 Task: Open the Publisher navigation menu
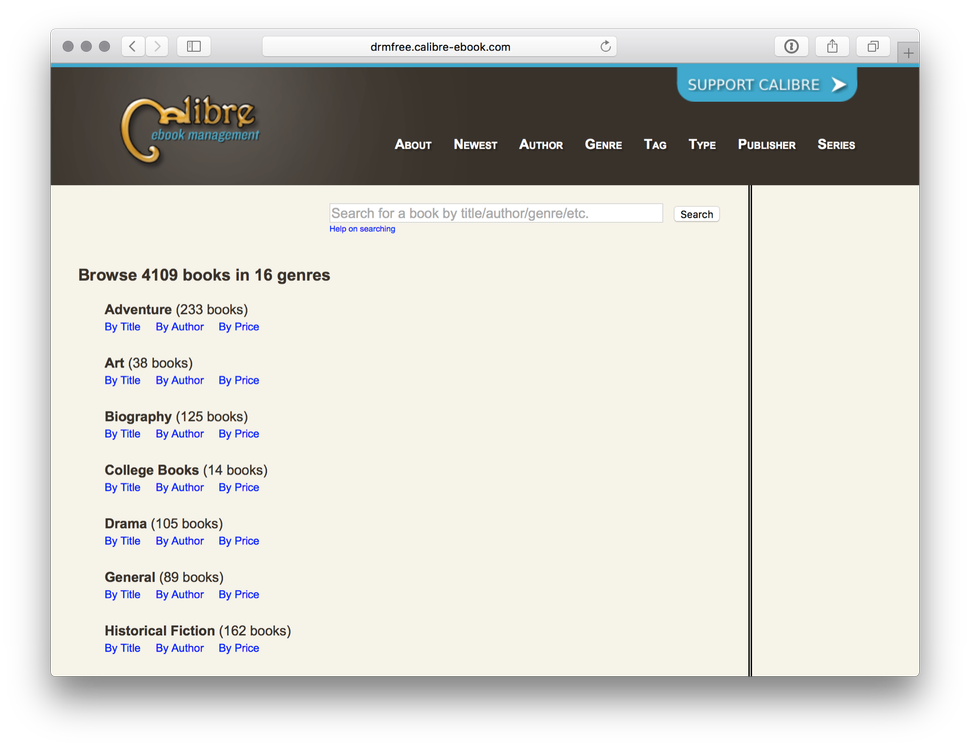(766, 144)
